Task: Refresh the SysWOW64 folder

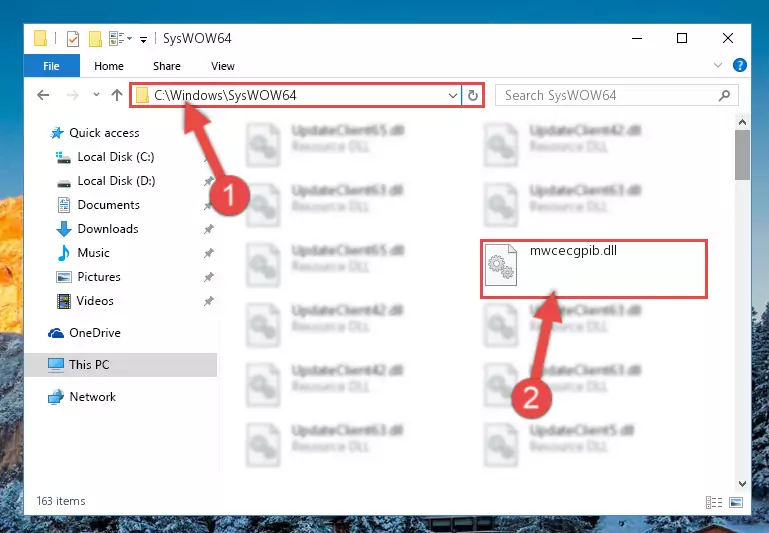Action: pyautogui.click(x=473, y=95)
